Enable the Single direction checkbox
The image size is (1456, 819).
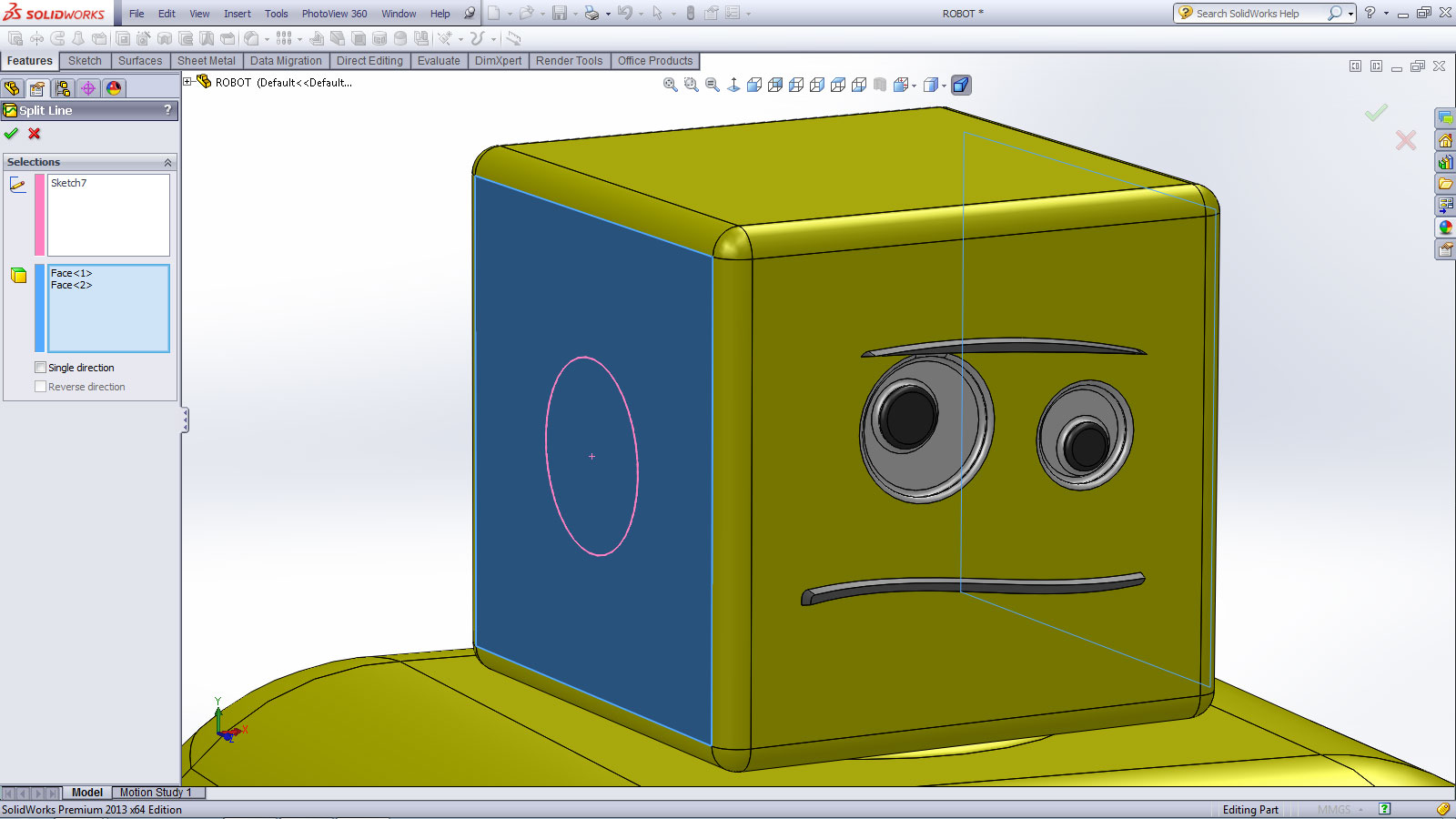[40, 368]
